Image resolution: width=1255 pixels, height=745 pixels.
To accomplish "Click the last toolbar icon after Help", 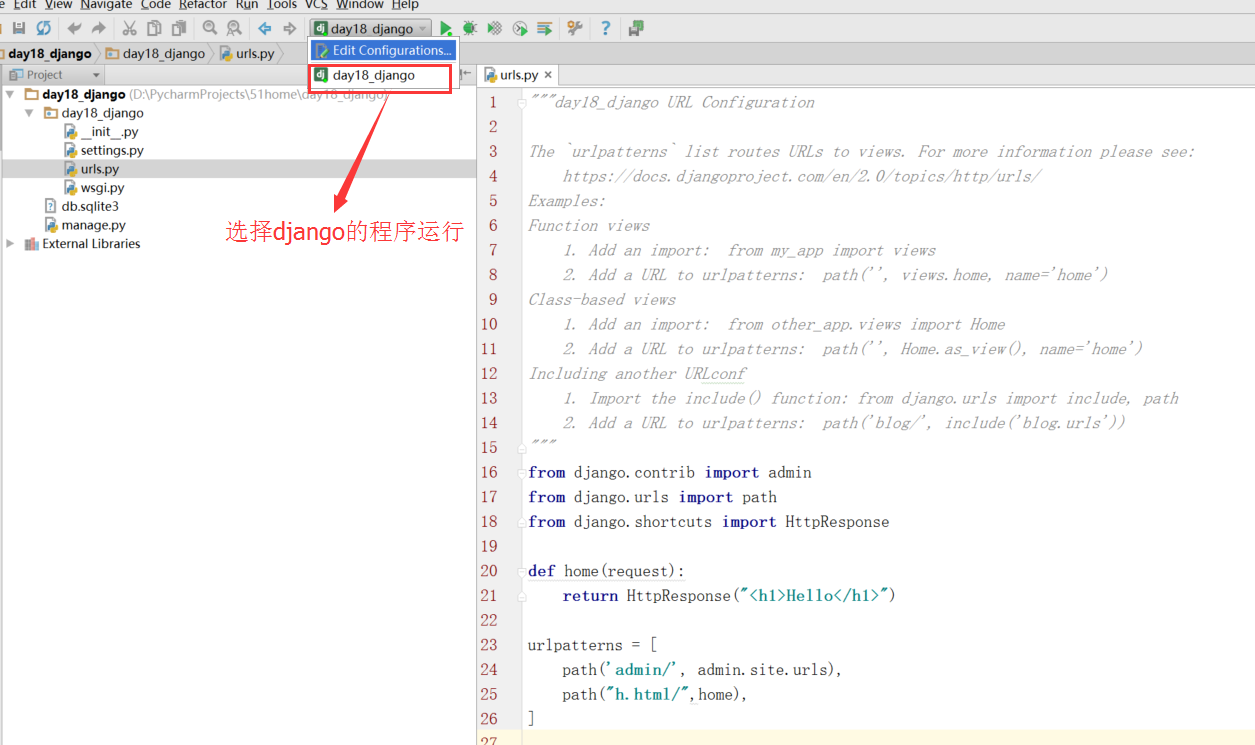I will tap(636, 29).
